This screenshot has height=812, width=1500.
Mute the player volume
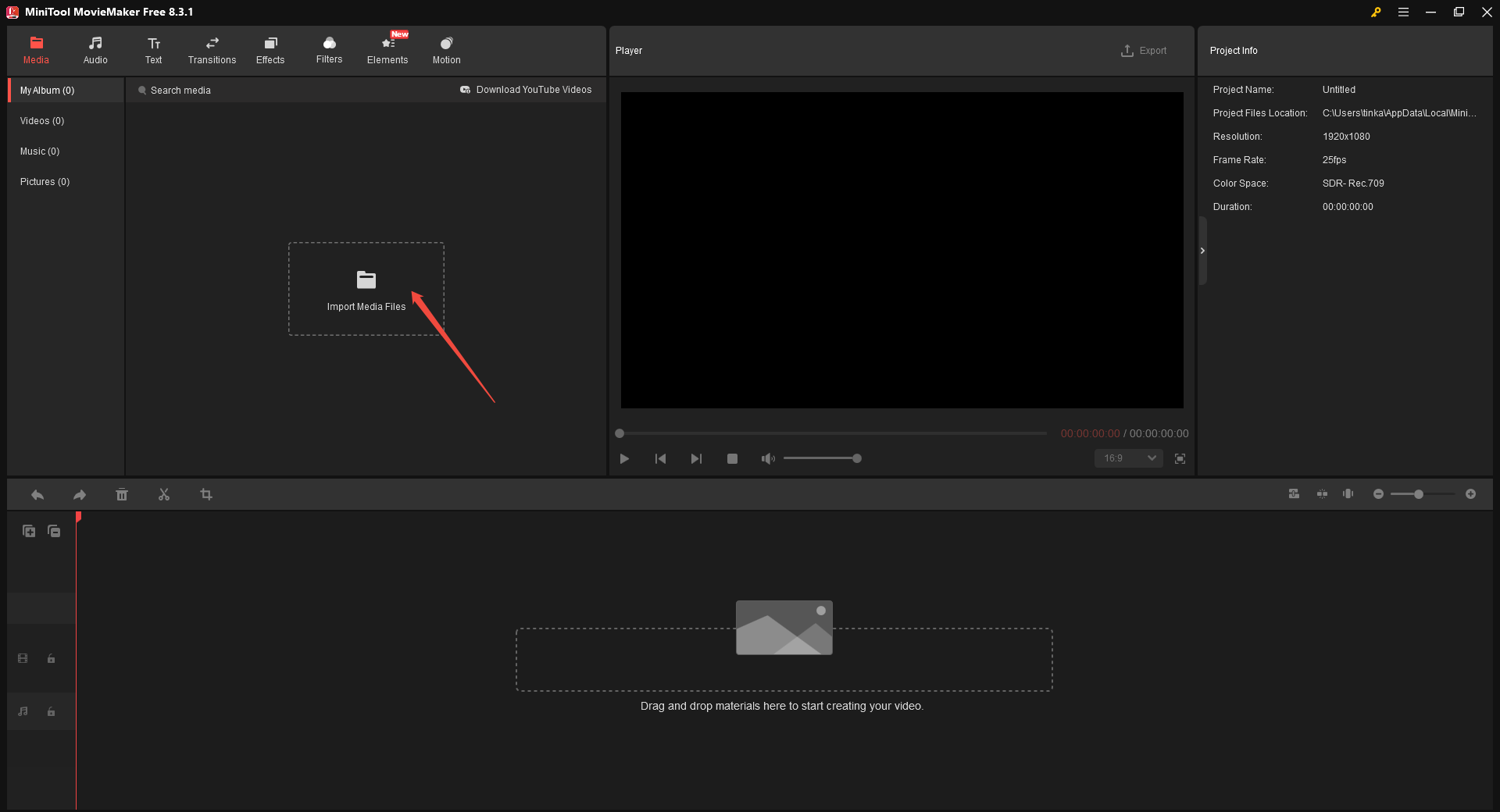click(x=768, y=458)
